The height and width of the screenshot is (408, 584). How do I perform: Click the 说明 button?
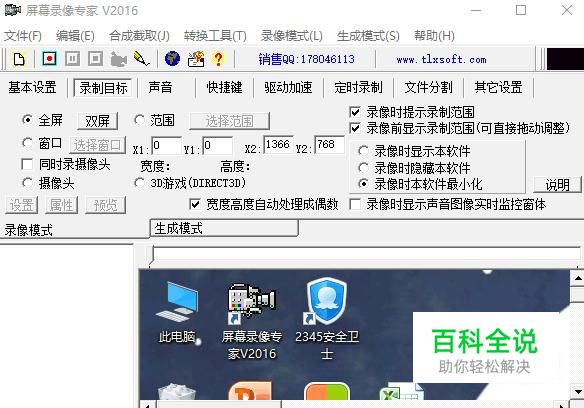[x=557, y=184]
